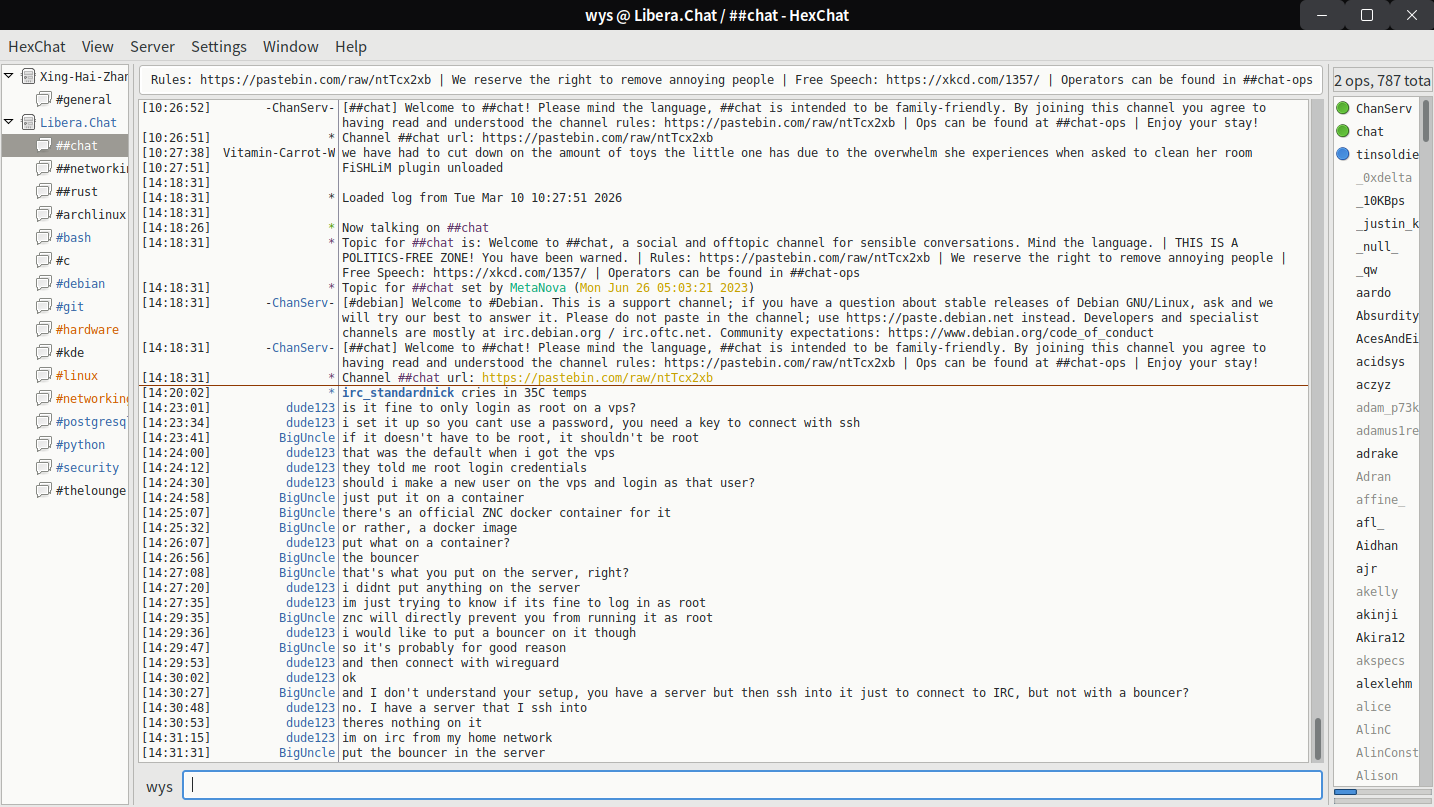This screenshot has height=807, width=1434.
Task: Click the #general channel icon
Action: pyautogui.click(x=43, y=99)
